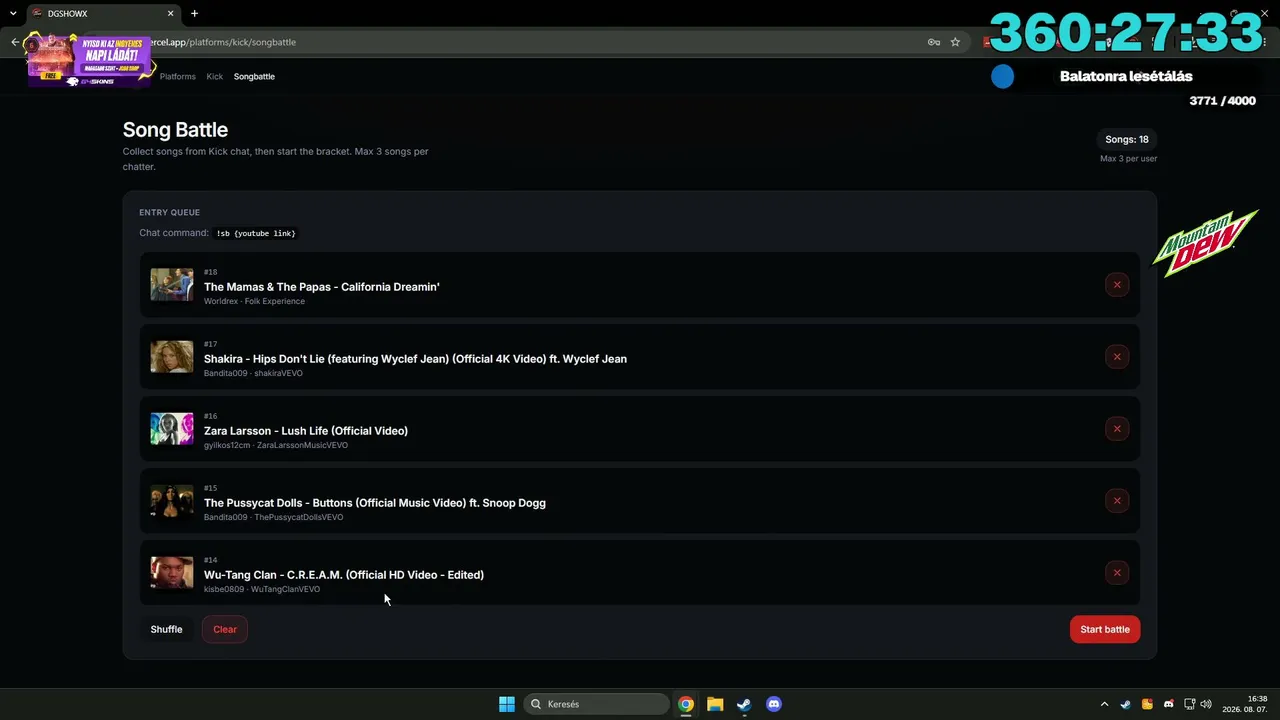Screen dimensions: 1280x720
Task: Select title 'The Mamas & The Papas - California Dreamin''
Action: point(322,287)
